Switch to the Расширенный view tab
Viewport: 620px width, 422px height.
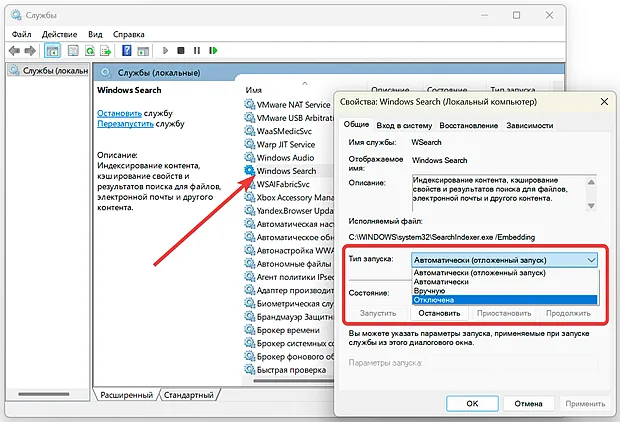tap(126, 395)
